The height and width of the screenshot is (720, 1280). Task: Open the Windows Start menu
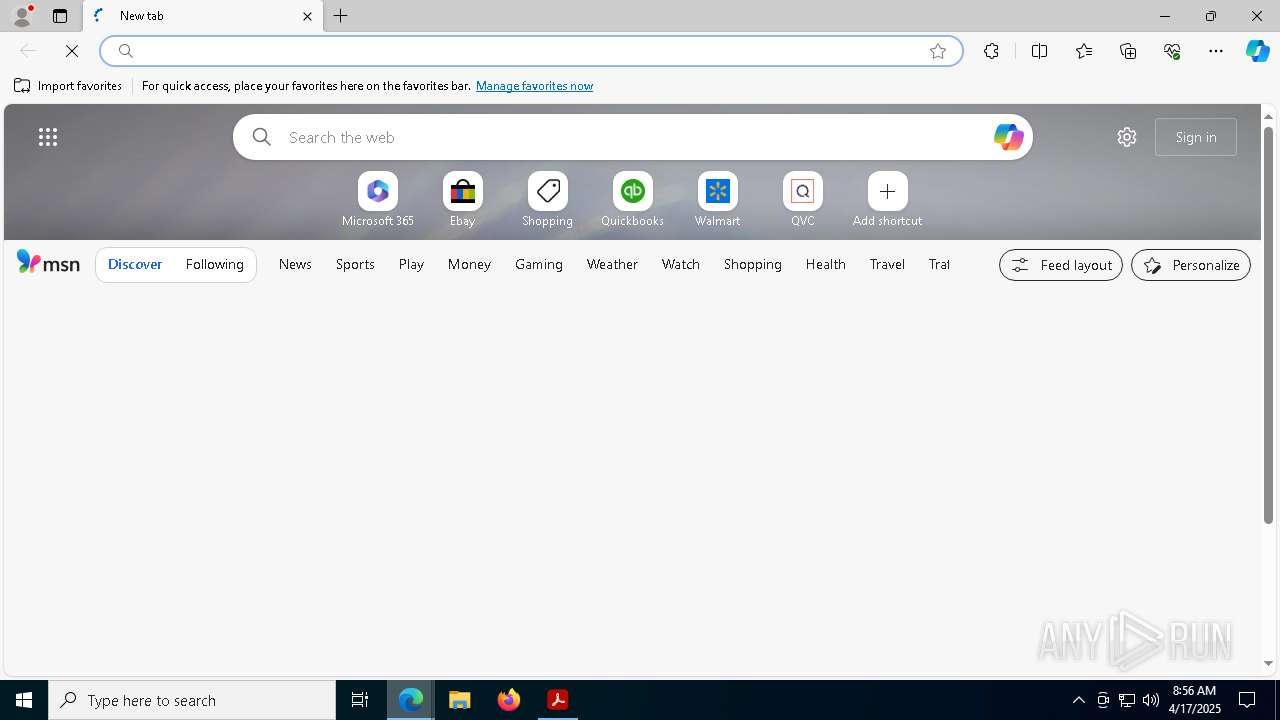click(x=24, y=700)
